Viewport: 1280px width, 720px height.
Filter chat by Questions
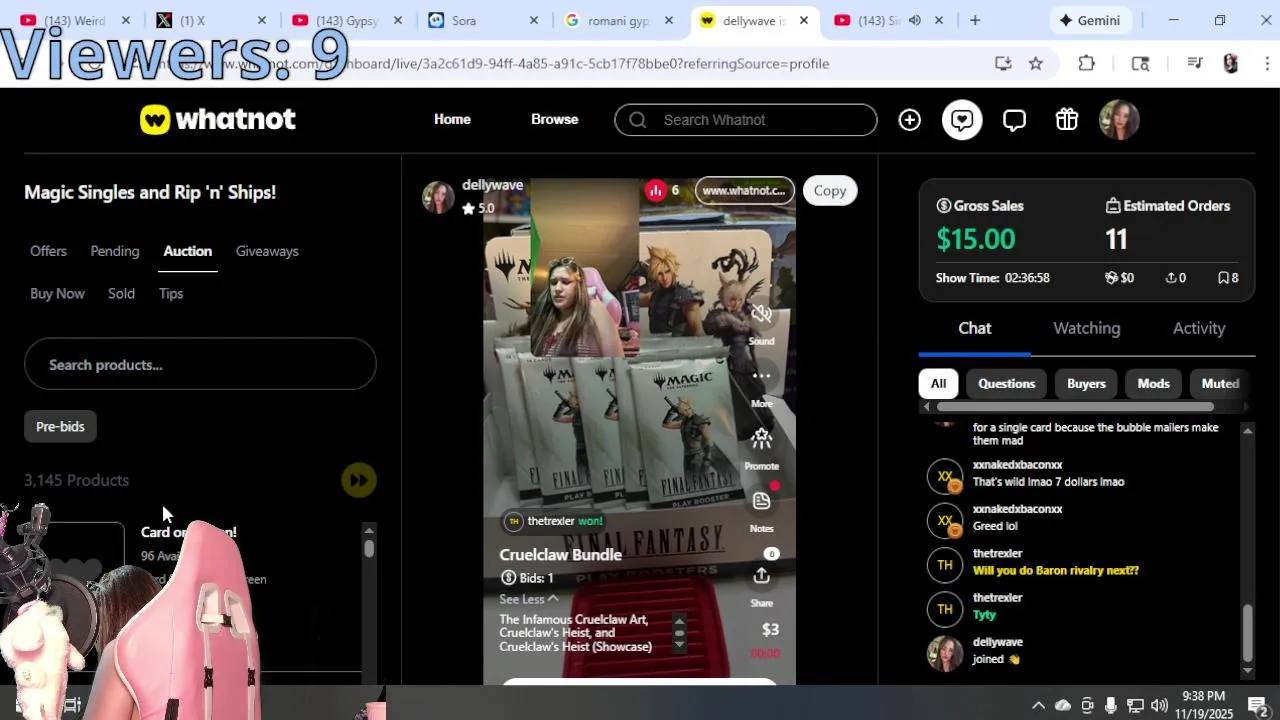1006,383
